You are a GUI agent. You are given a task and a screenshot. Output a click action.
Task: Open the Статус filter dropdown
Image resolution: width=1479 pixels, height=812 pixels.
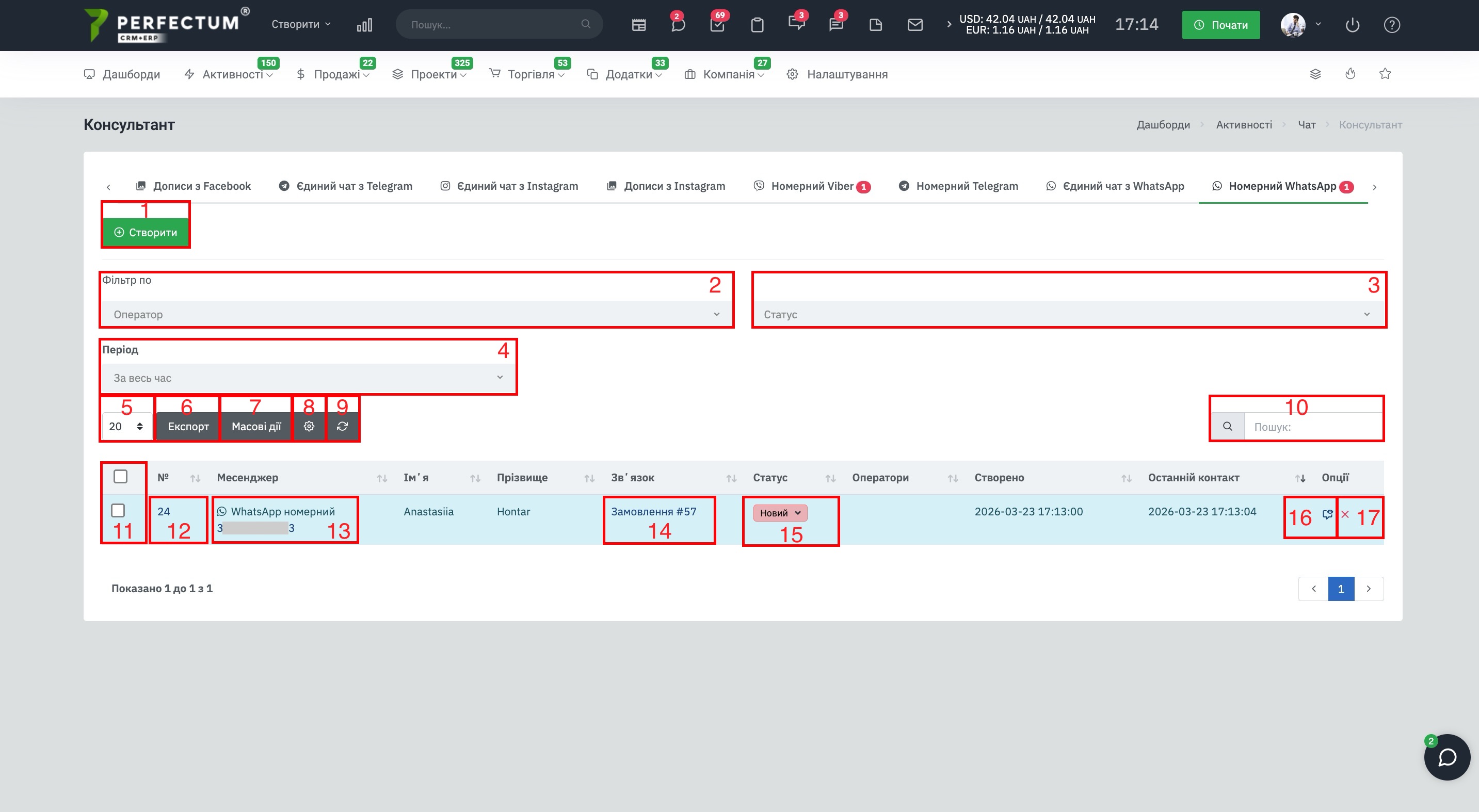[x=1068, y=315]
